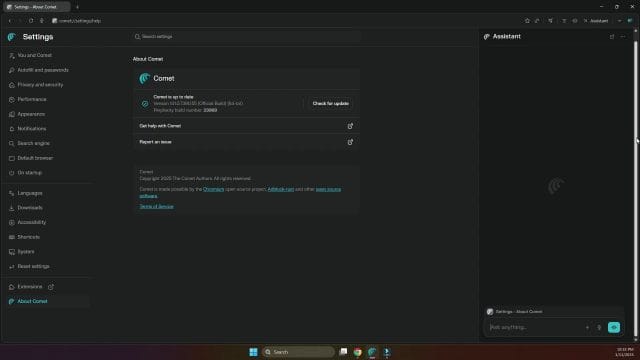Go to Accessibility settings

(x=31, y=222)
